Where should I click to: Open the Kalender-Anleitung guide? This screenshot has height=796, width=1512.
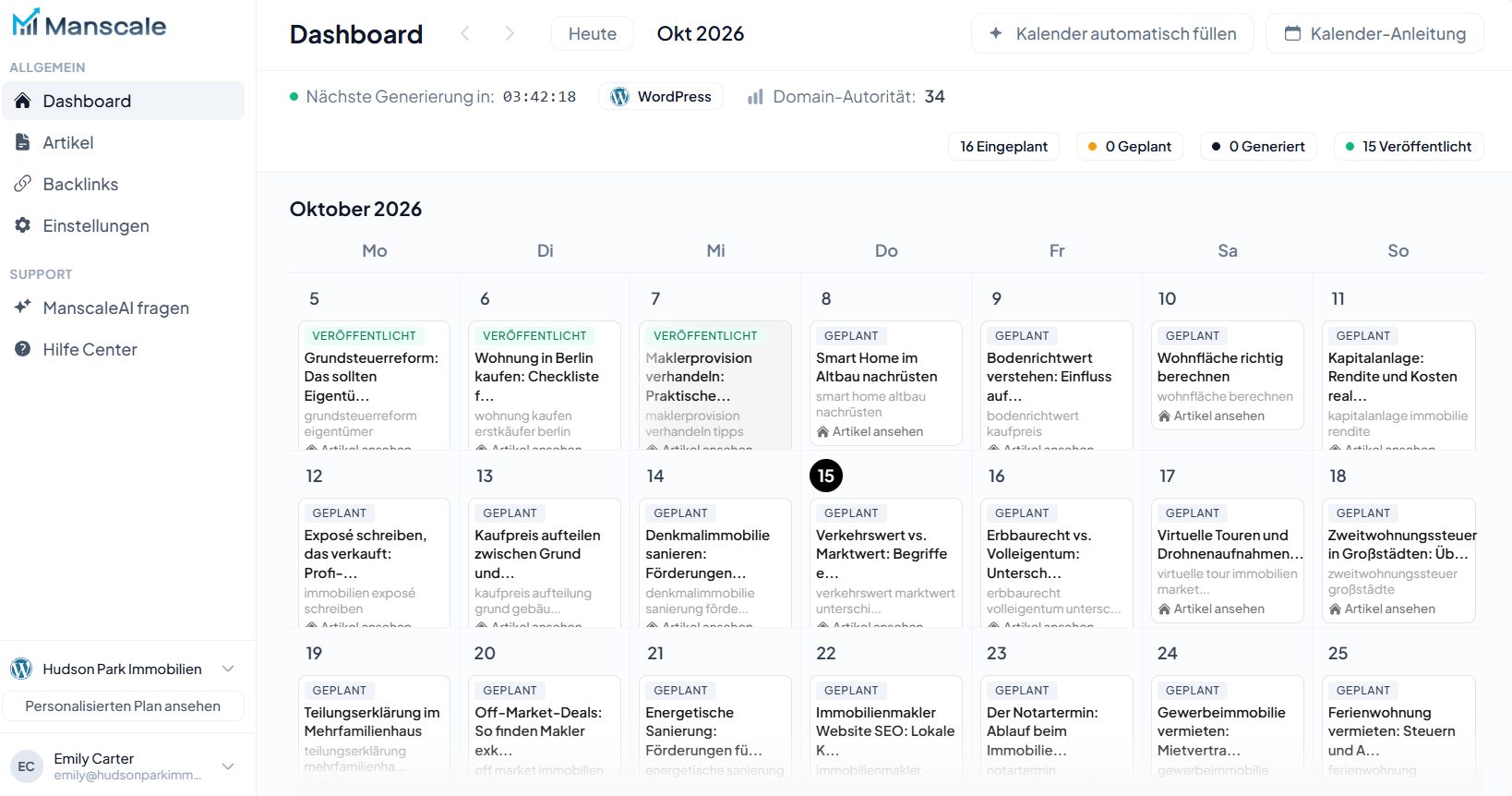1374,33
